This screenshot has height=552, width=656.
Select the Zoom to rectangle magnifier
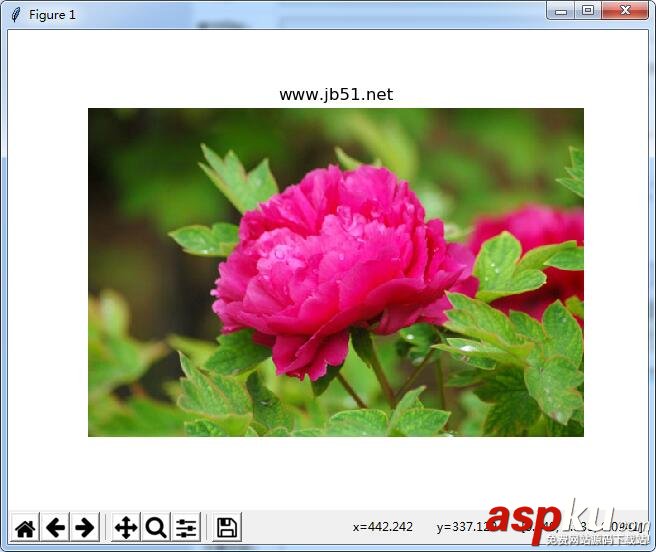[156, 527]
